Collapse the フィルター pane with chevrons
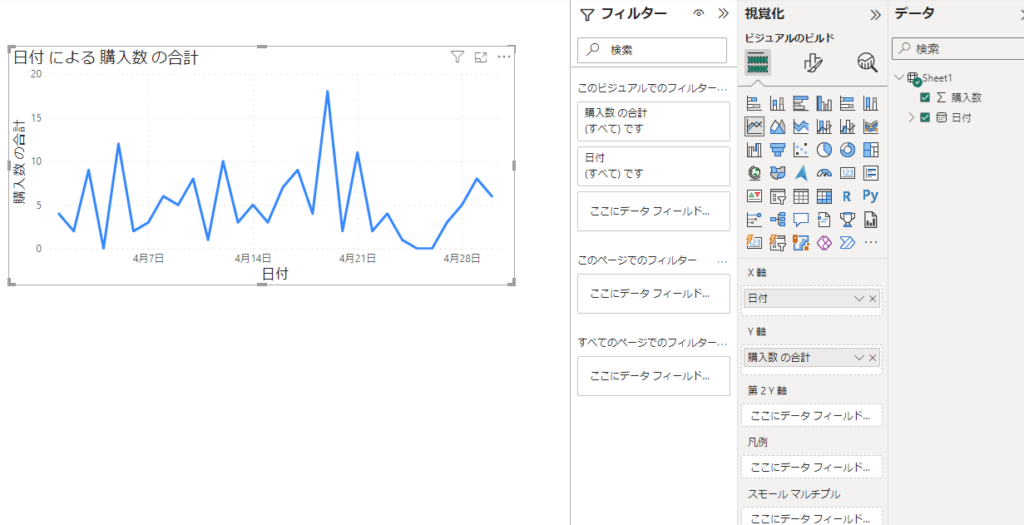 (723, 14)
